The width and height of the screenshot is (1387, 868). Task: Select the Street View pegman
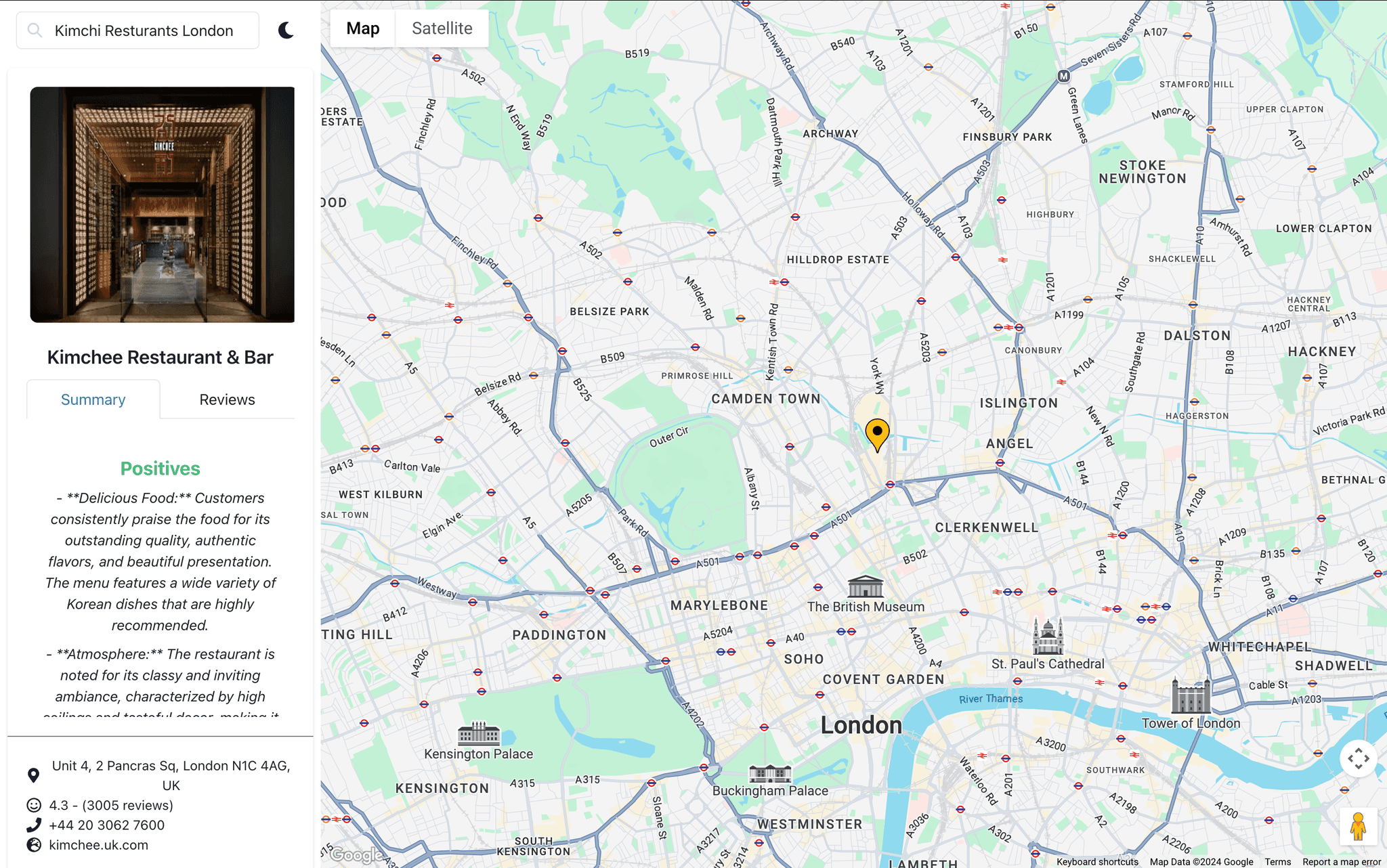1358,826
